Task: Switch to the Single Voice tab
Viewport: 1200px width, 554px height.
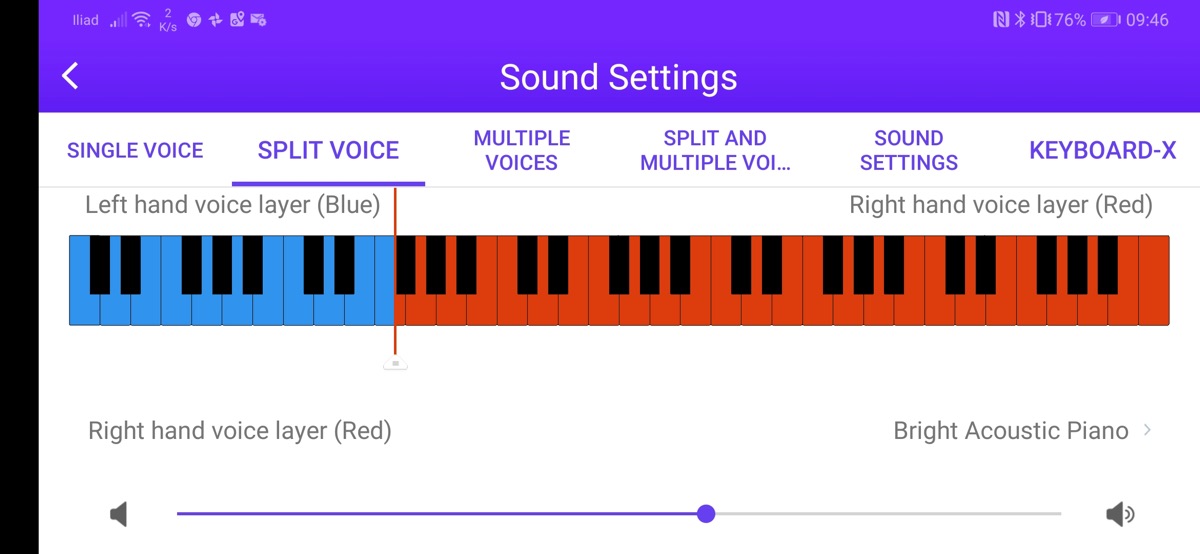Action: tap(135, 151)
